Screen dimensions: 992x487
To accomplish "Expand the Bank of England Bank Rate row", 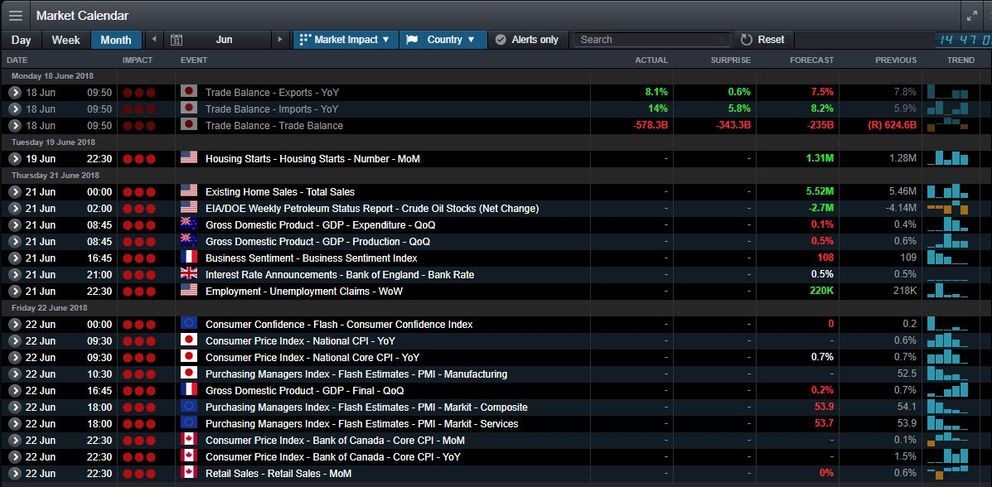I will pyautogui.click(x=15, y=274).
